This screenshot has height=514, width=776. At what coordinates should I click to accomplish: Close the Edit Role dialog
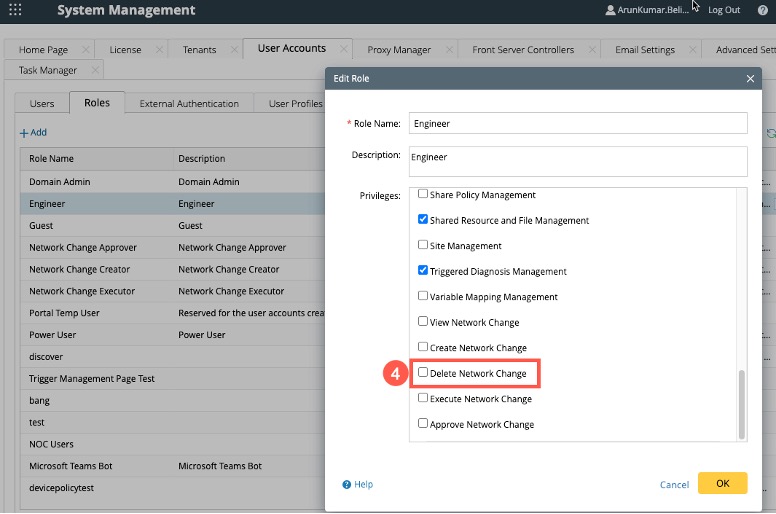750,78
